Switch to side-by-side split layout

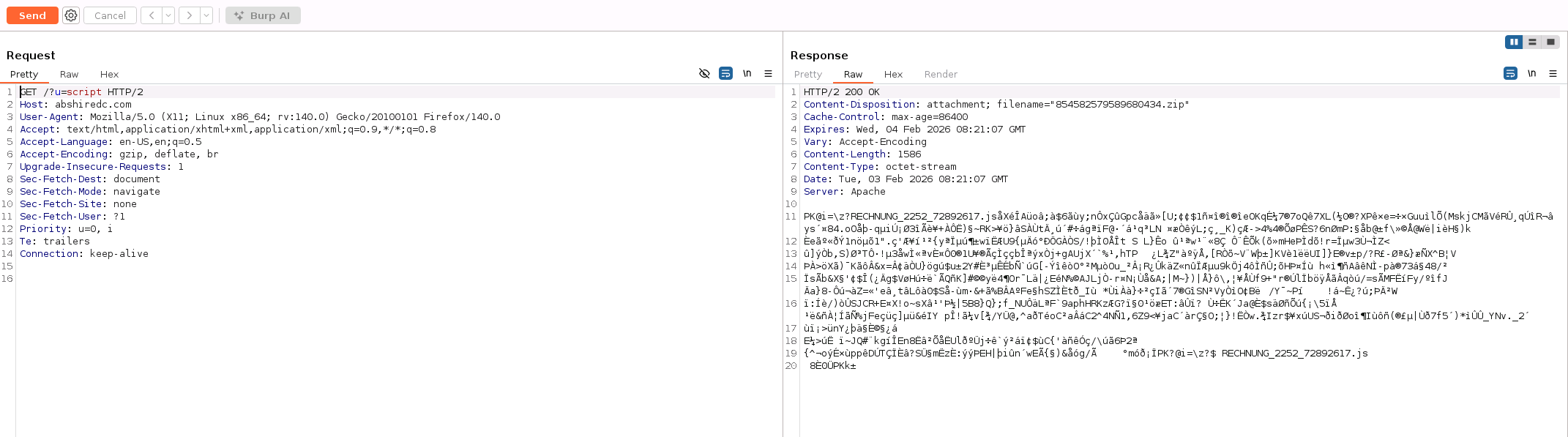click(x=1513, y=42)
